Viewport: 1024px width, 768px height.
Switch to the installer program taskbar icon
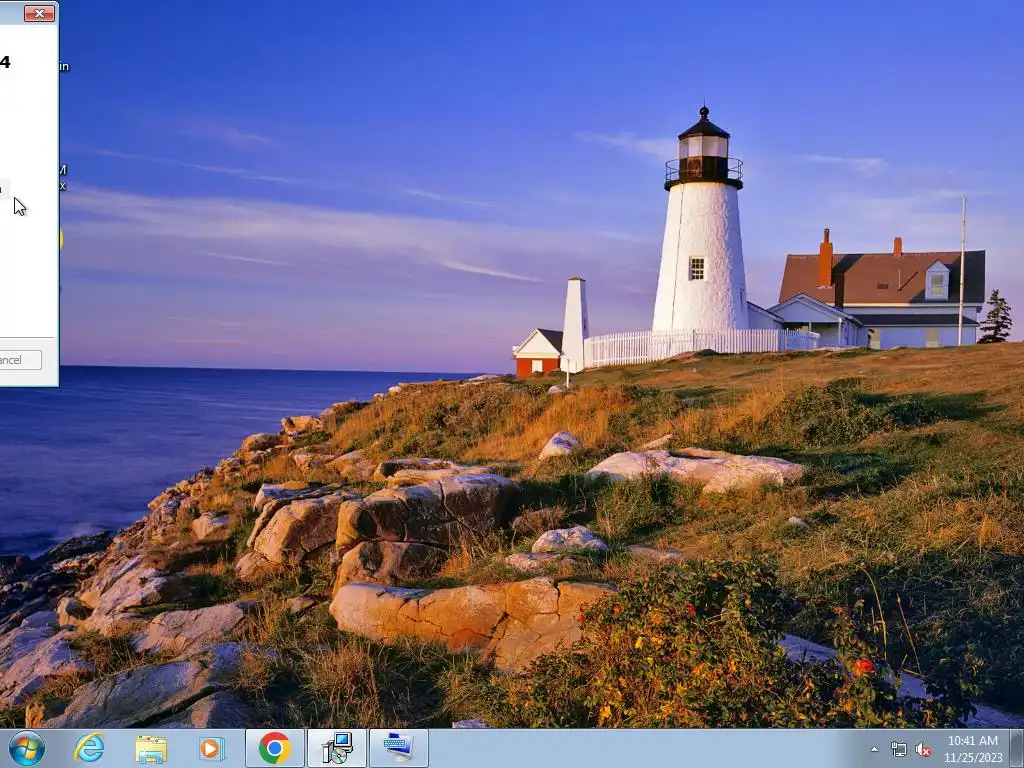[337, 748]
